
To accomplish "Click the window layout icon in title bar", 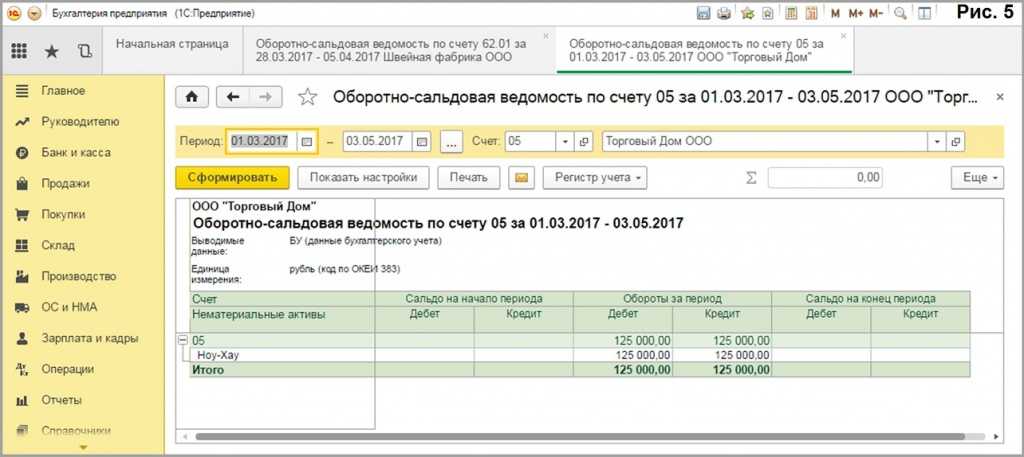I will point(924,13).
